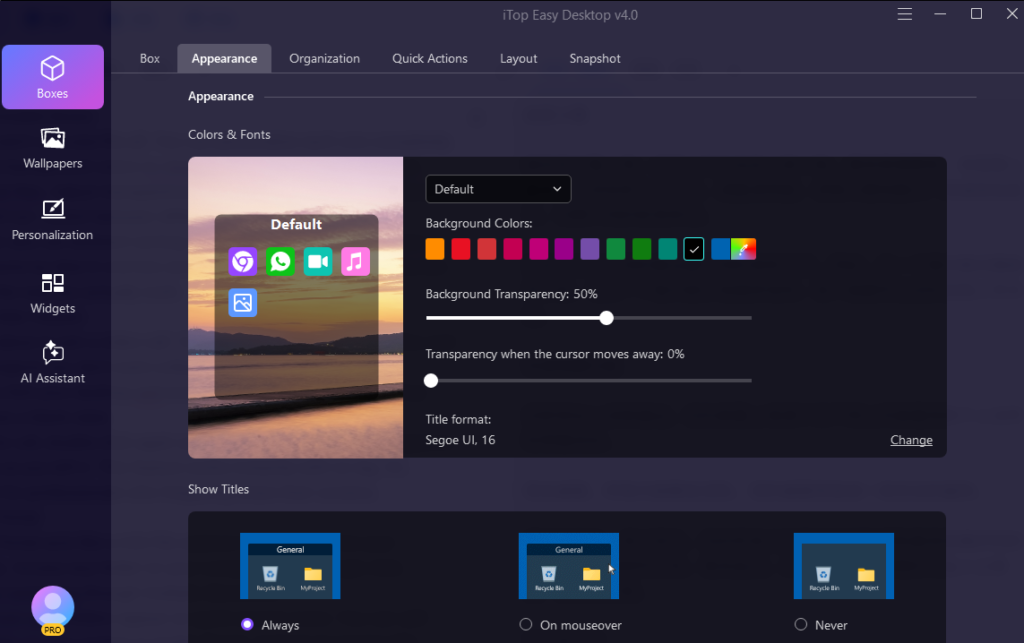The height and width of the screenshot is (643, 1024).
Task: Open the Personalization sidebar section
Action: tap(53, 220)
